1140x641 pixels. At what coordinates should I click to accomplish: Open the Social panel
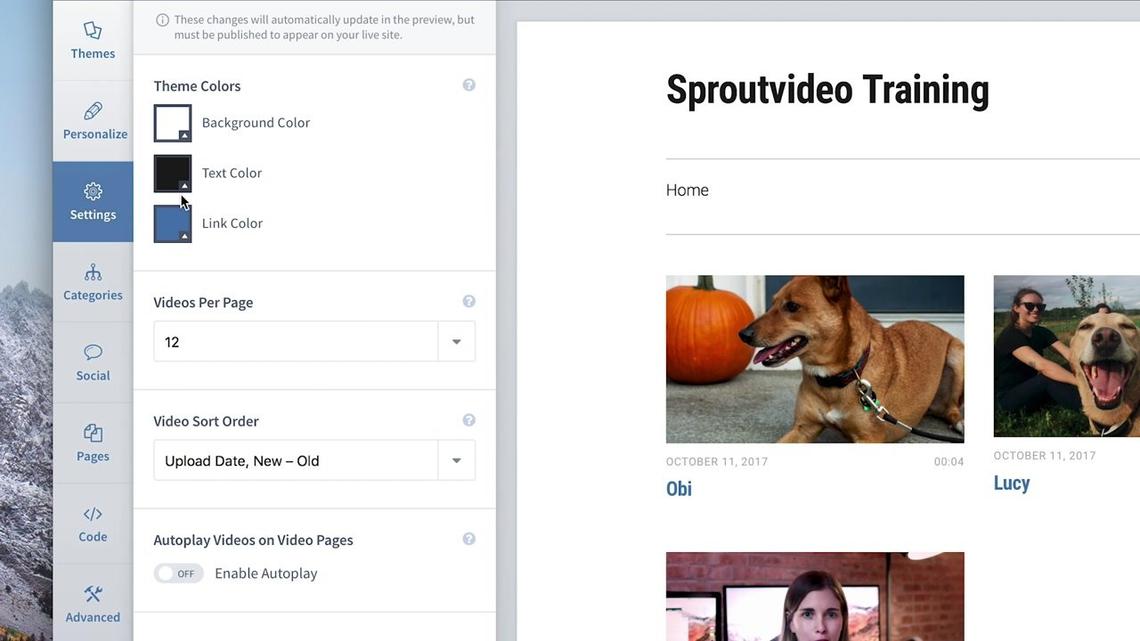92,361
